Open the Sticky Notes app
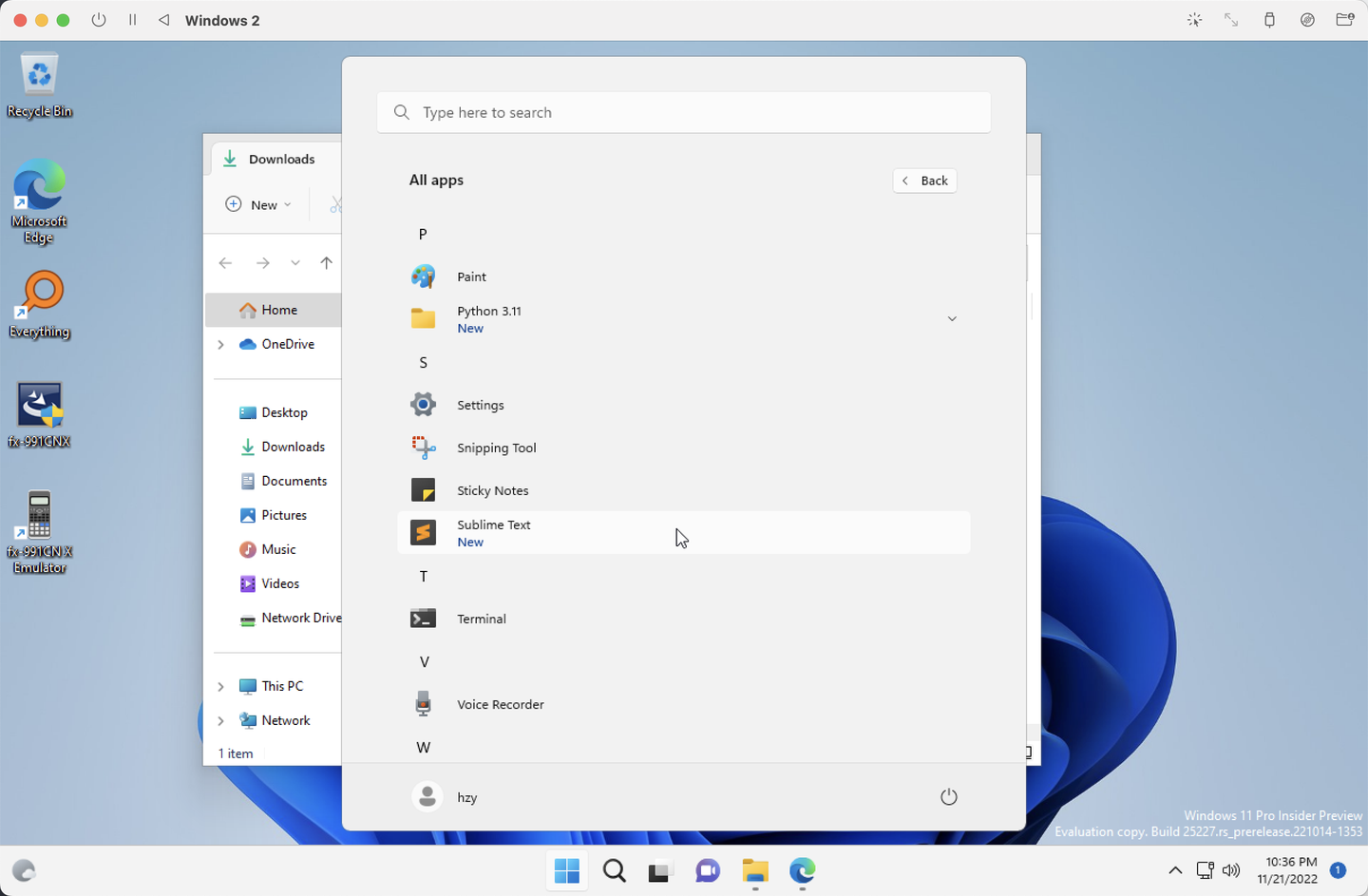Image resolution: width=1368 pixels, height=896 pixels. pos(492,490)
